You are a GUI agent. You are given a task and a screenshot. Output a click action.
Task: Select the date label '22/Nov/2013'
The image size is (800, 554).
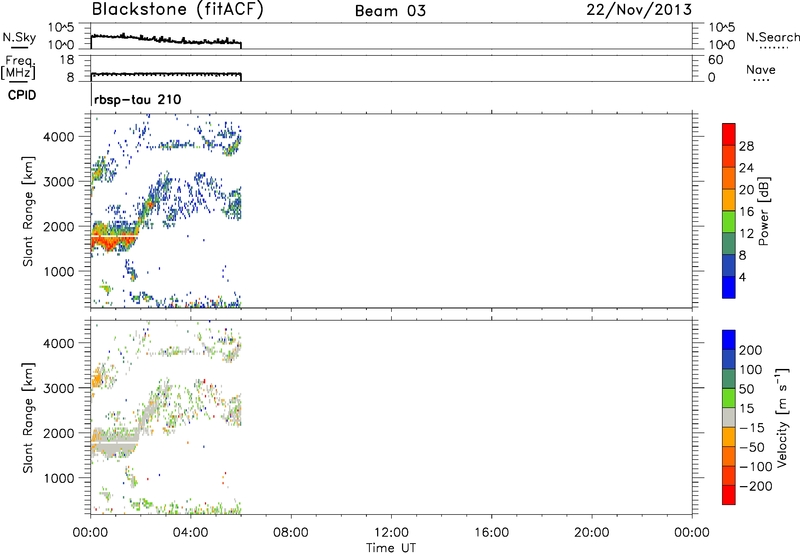(x=639, y=10)
